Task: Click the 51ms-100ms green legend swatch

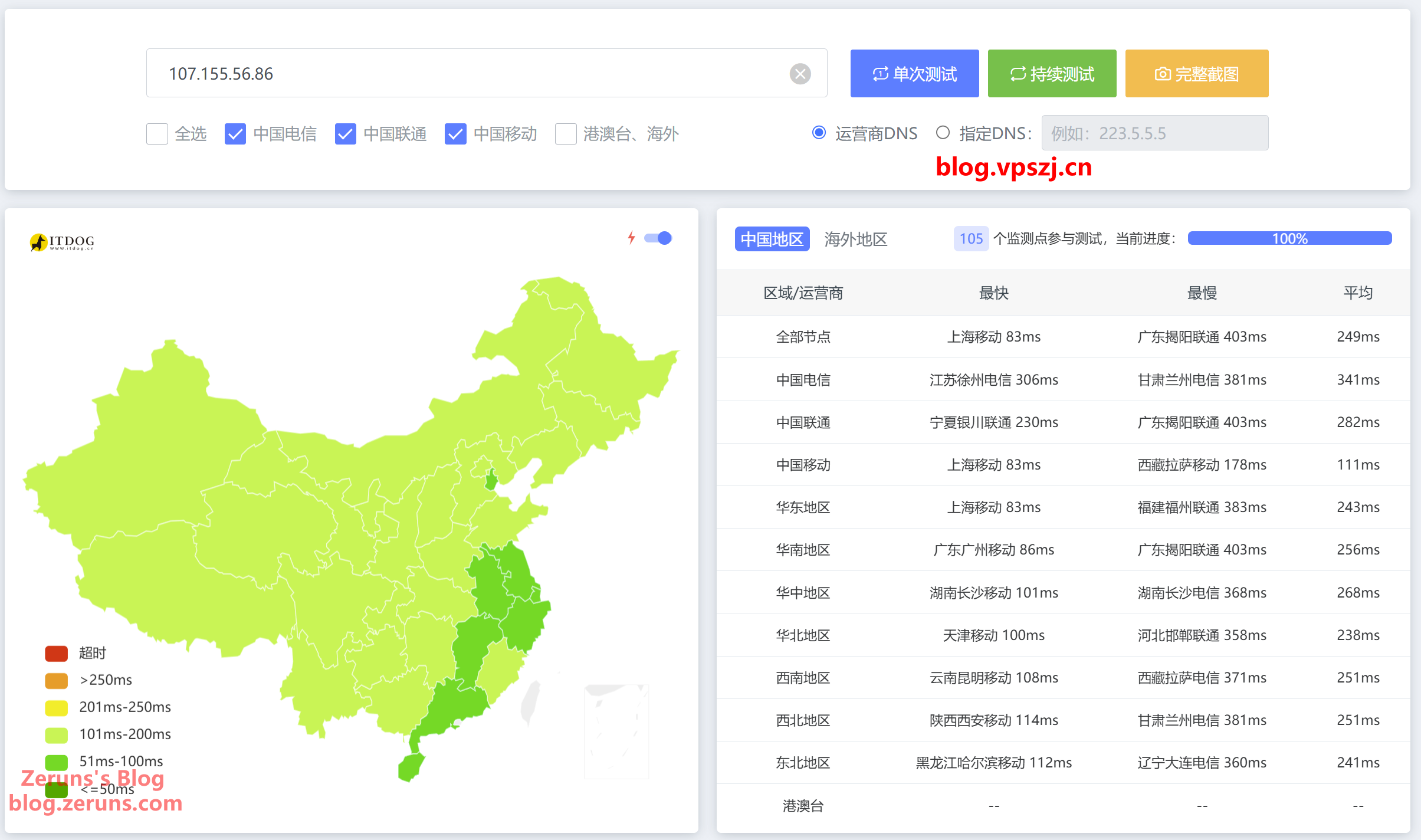Action: (57, 762)
